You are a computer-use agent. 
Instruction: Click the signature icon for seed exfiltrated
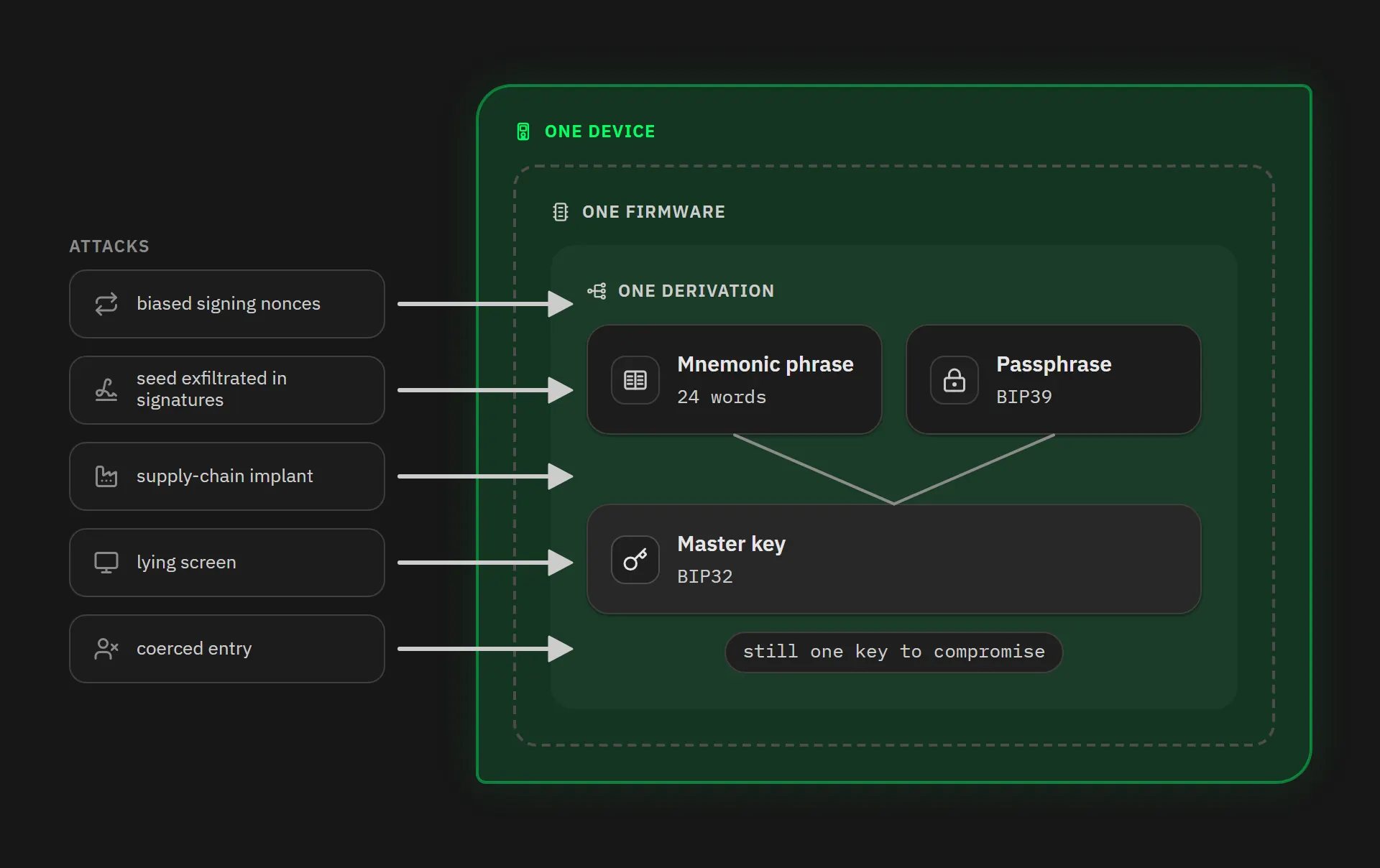(106, 390)
